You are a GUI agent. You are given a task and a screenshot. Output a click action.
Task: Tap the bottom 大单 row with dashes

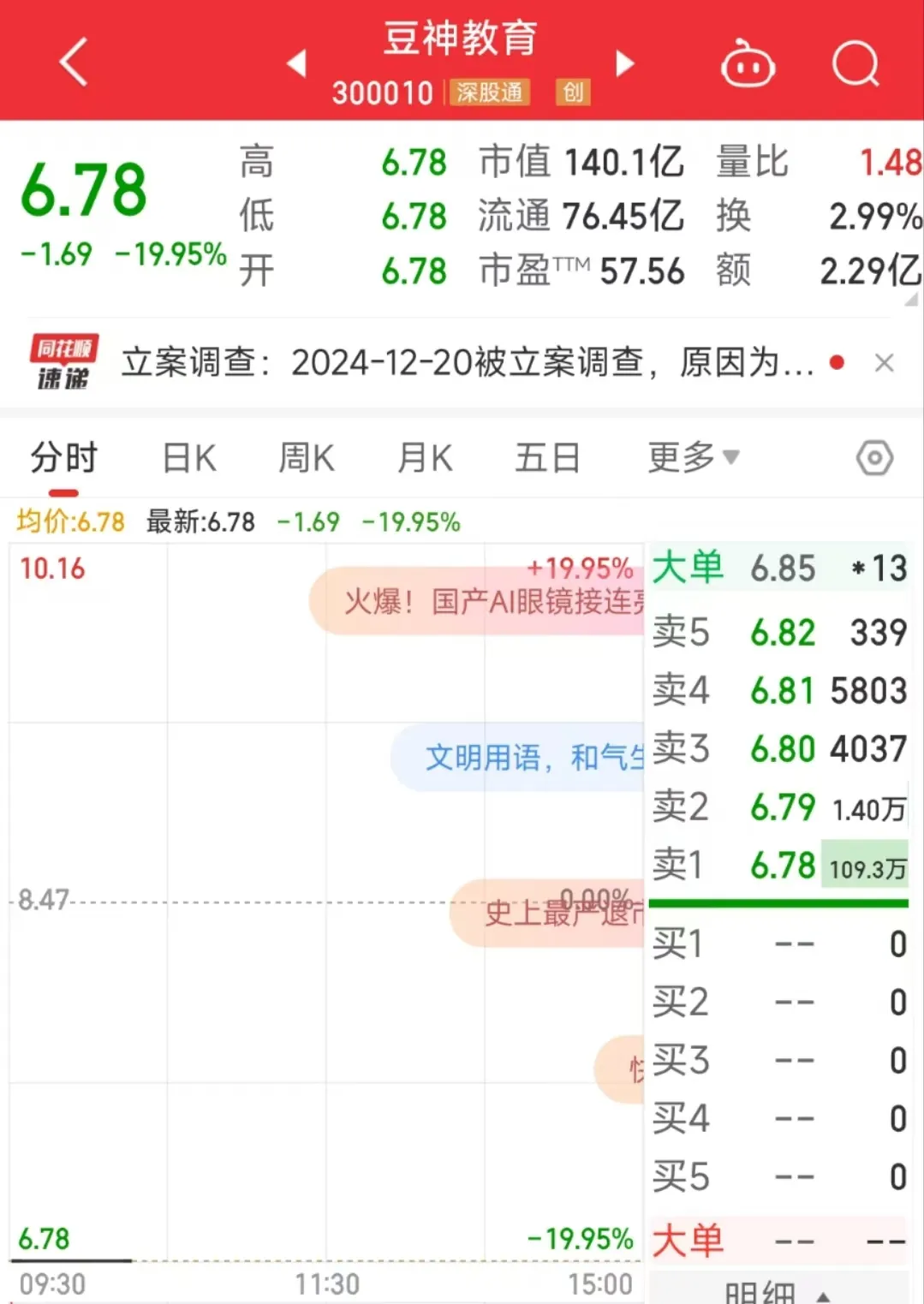(779, 1241)
